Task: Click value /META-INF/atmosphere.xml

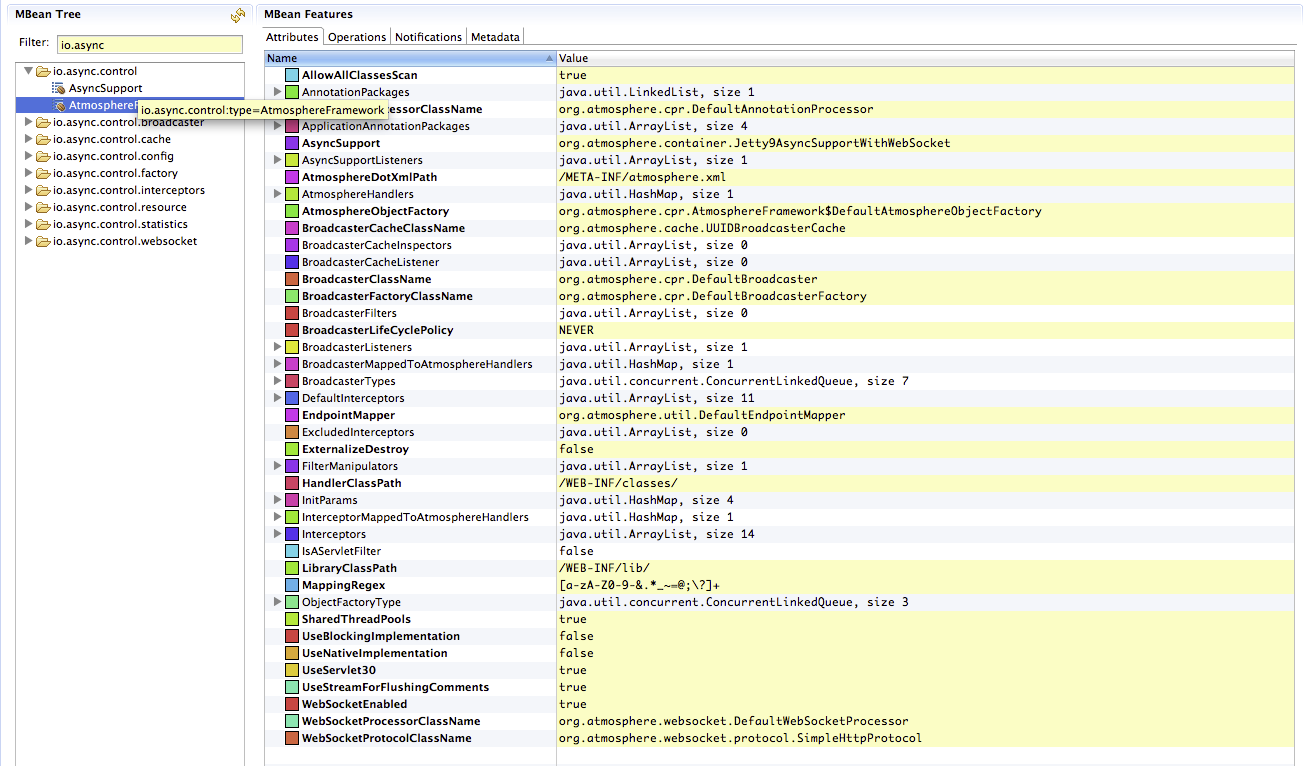Action: click(643, 177)
